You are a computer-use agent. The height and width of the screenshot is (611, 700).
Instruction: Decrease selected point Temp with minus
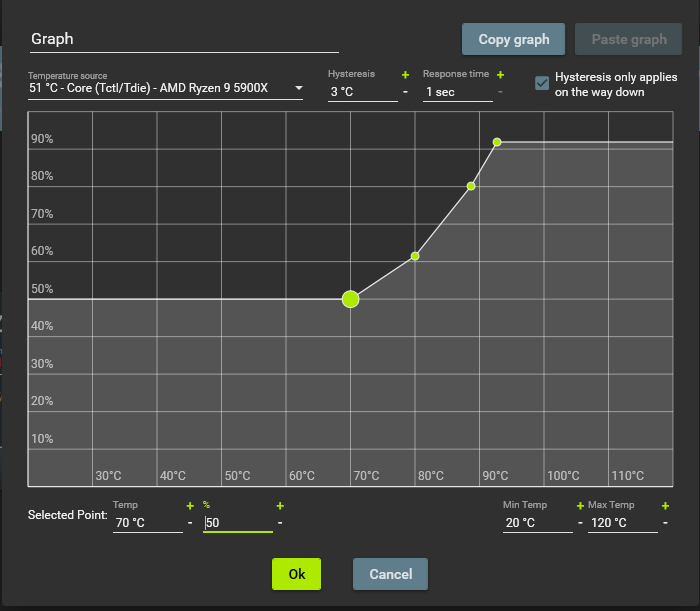tap(190, 522)
